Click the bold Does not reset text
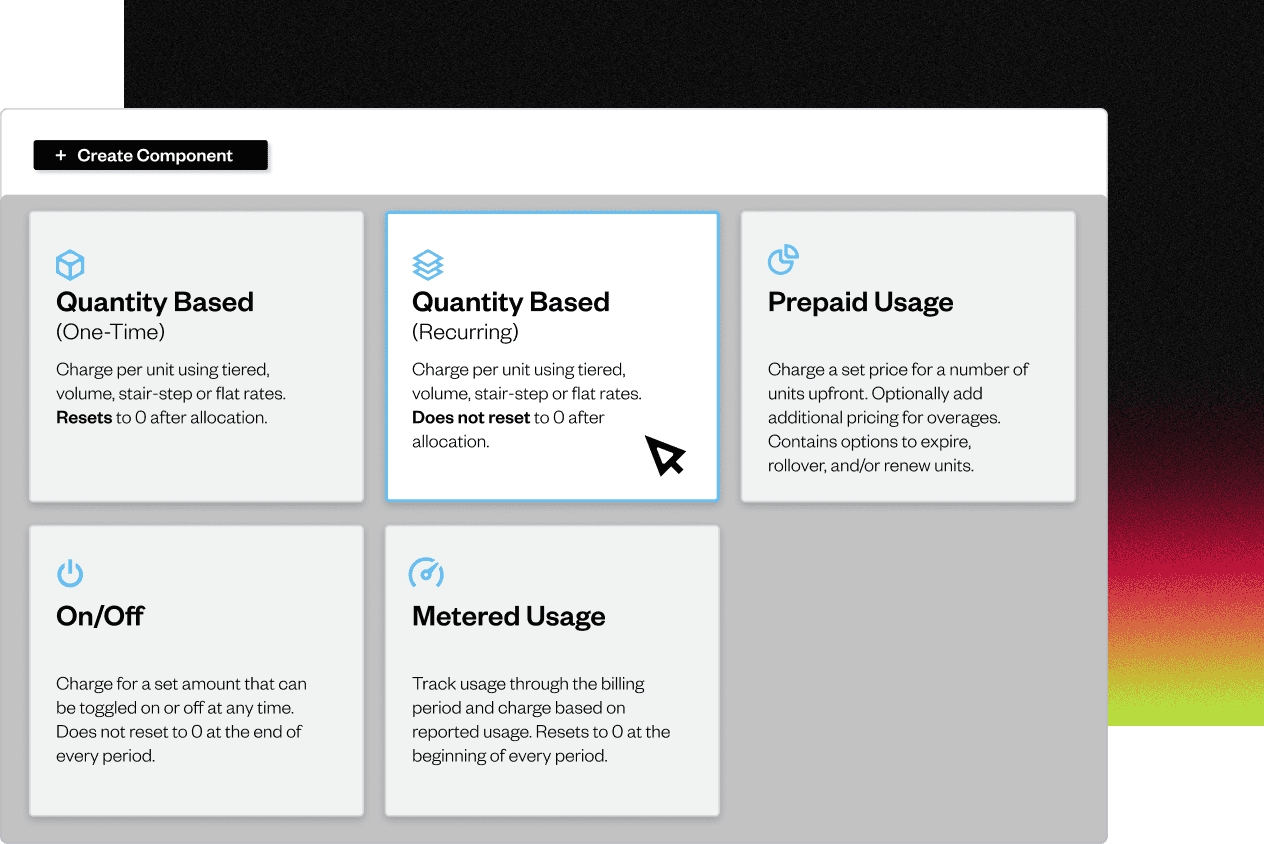This screenshot has height=844, width=1264. (x=471, y=418)
